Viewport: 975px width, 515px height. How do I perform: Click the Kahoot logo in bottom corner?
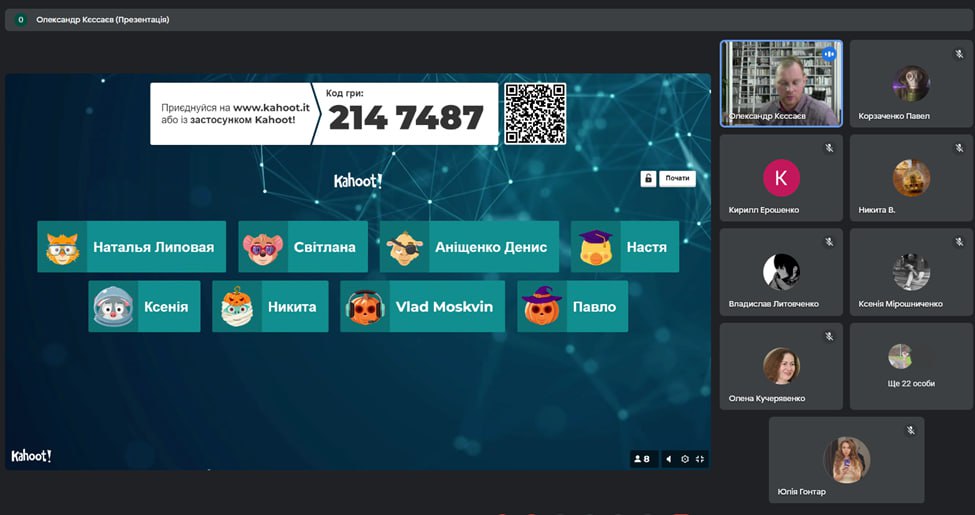[31, 456]
